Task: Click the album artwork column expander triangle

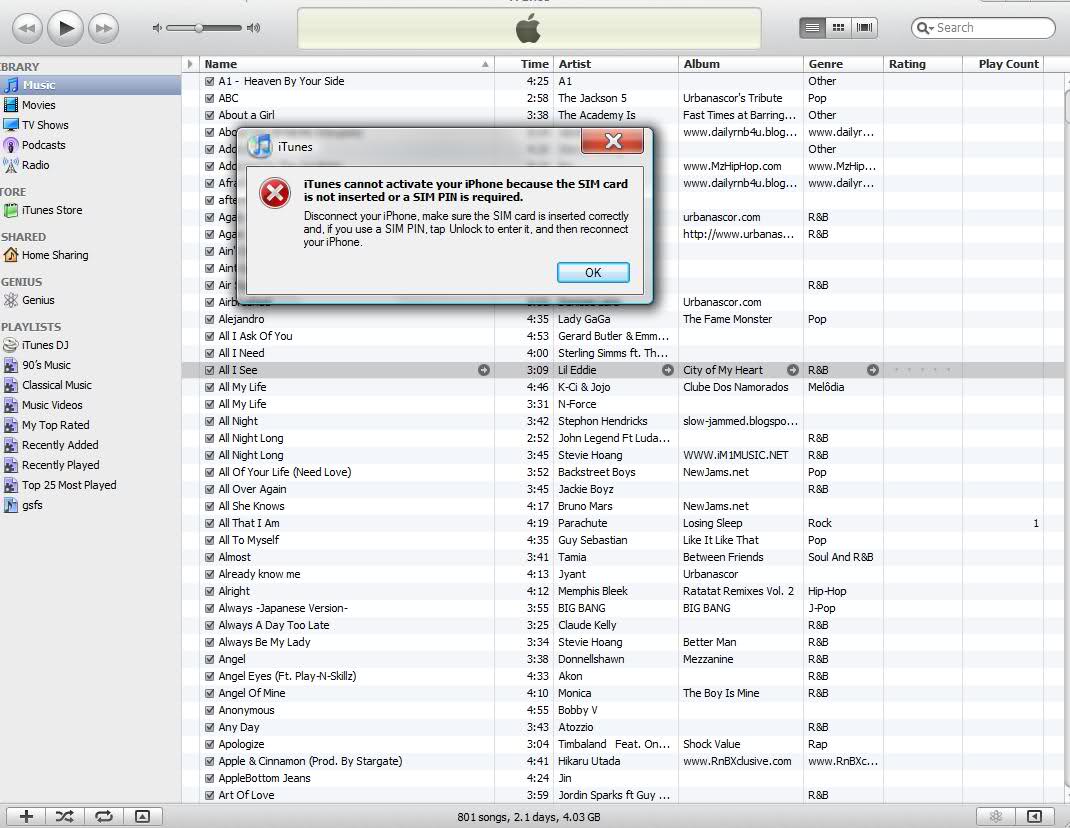Action: point(190,64)
